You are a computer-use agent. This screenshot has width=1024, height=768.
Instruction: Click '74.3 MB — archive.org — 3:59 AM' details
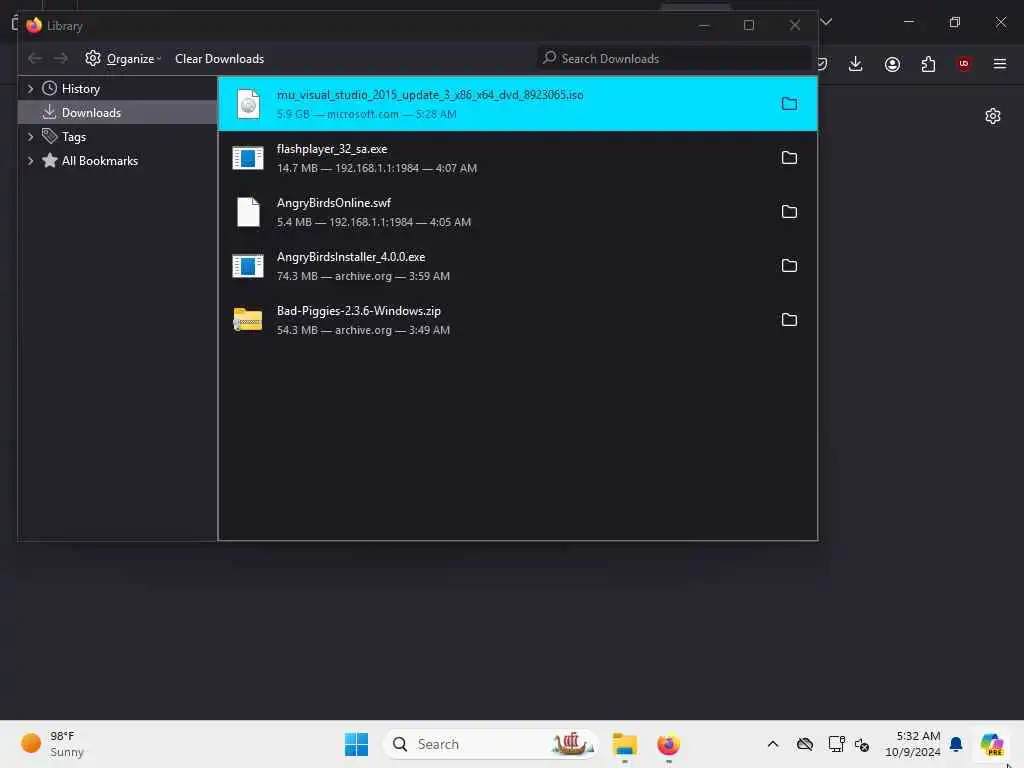363,276
